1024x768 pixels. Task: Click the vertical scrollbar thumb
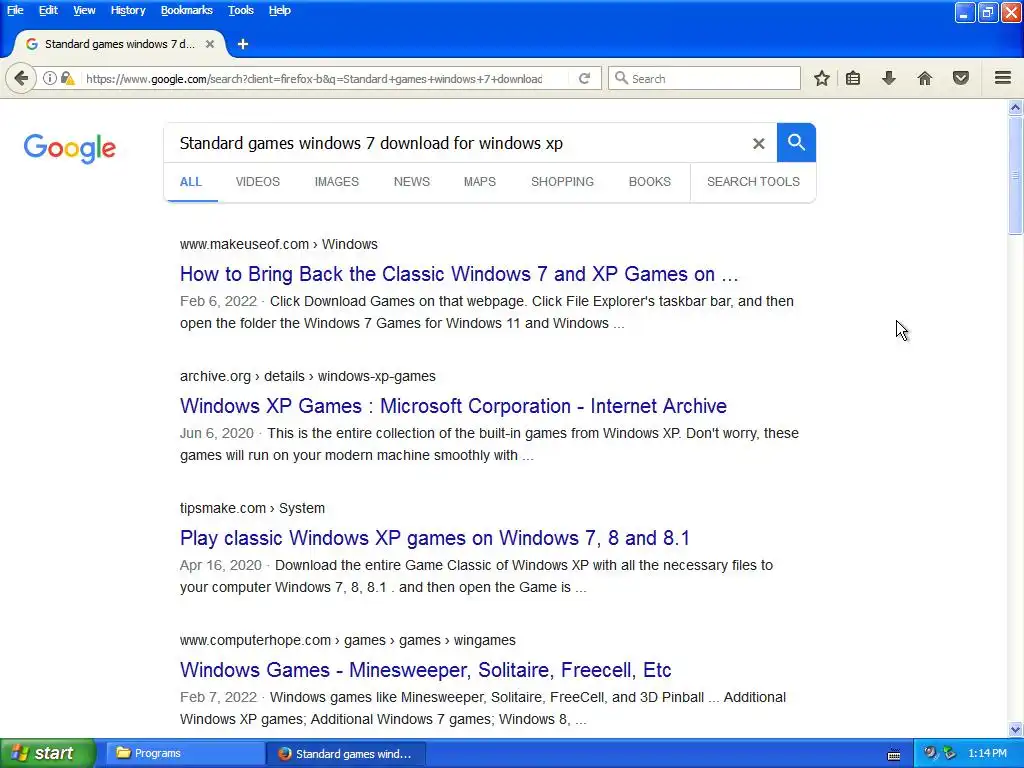pyautogui.click(x=1016, y=174)
